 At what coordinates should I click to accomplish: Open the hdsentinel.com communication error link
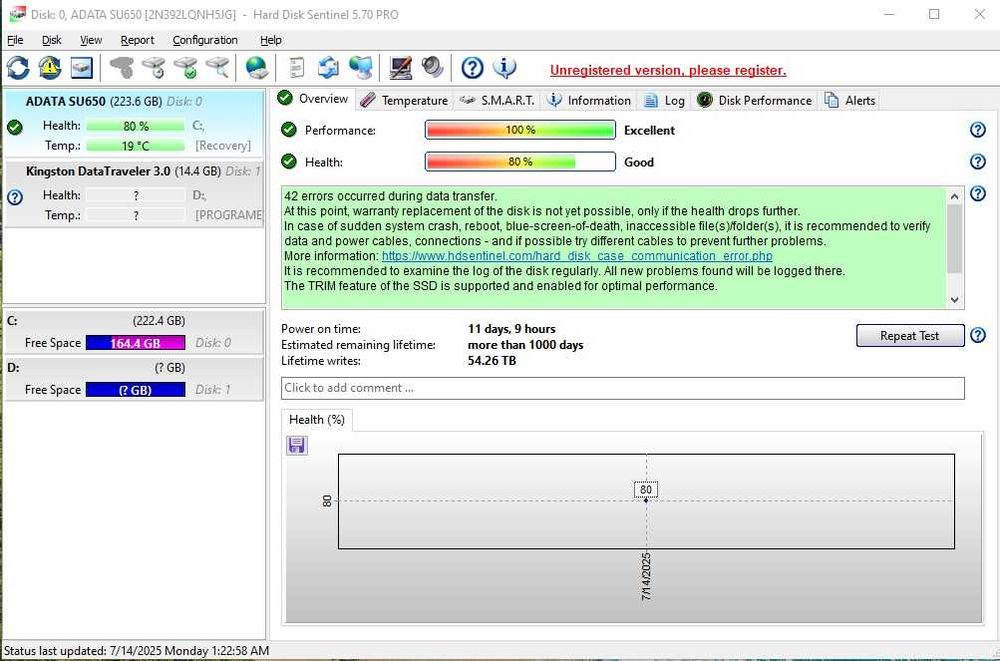click(577, 256)
